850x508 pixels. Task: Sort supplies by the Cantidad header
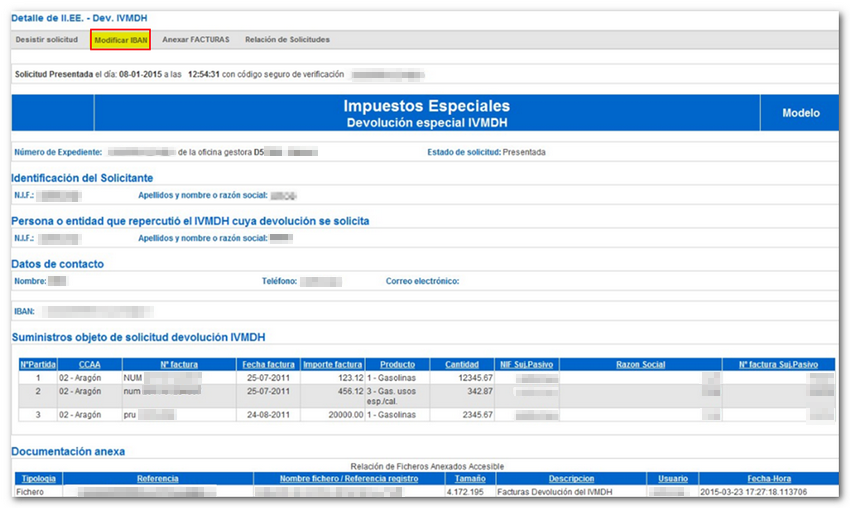click(462, 365)
